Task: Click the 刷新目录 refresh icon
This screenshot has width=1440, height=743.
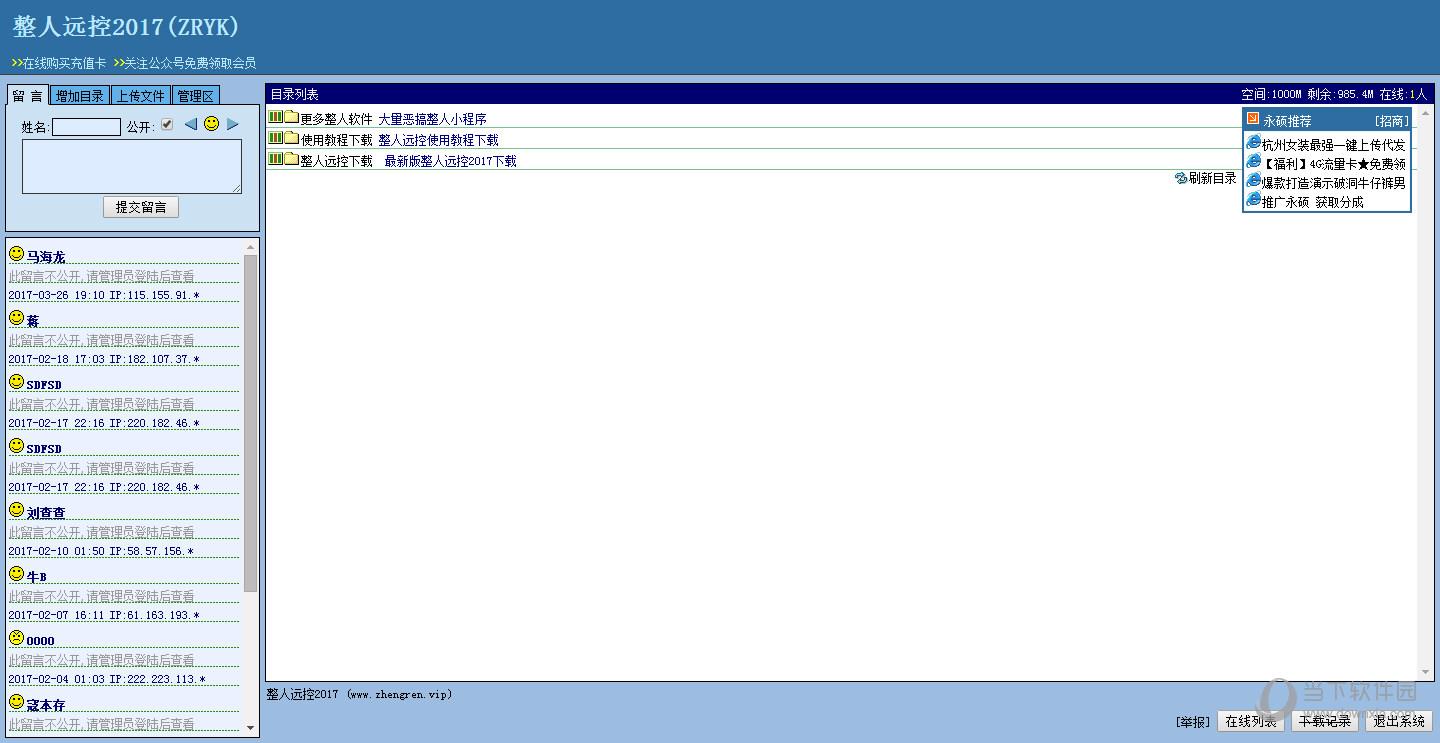Action: click(1181, 178)
